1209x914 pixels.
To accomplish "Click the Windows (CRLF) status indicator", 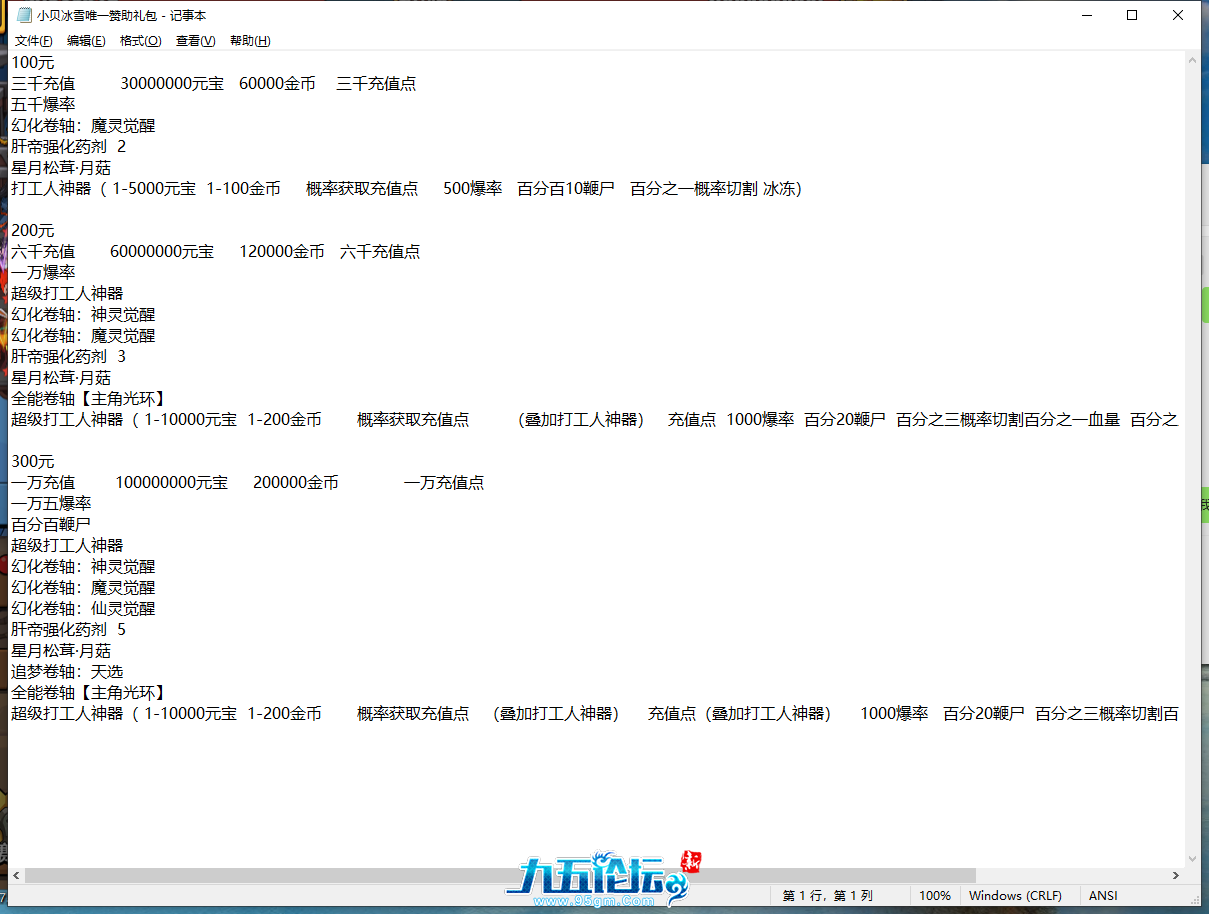I will pyautogui.click(x=1017, y=895).
